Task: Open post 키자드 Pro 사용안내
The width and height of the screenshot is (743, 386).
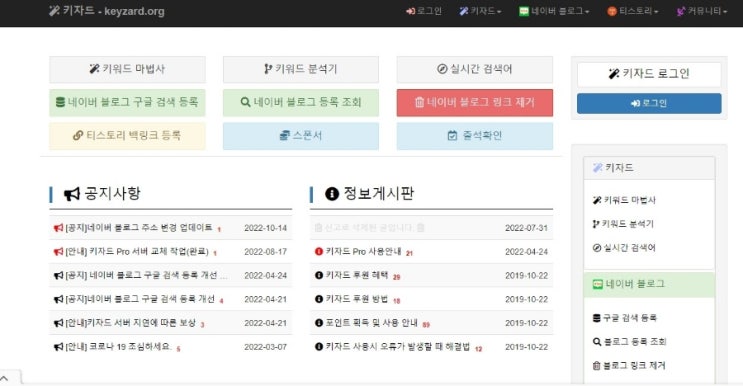Action: [x=363, y=251]
